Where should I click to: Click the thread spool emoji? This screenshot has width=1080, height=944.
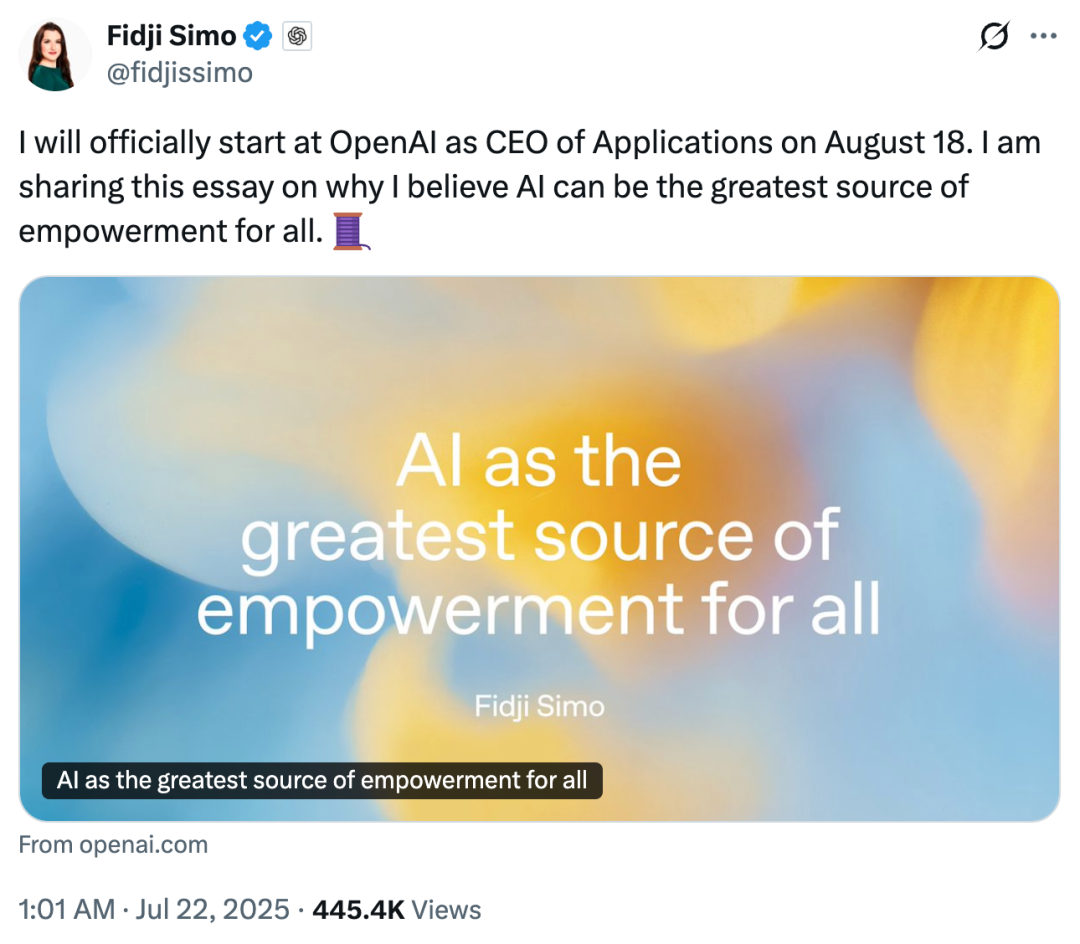[350, 231]
